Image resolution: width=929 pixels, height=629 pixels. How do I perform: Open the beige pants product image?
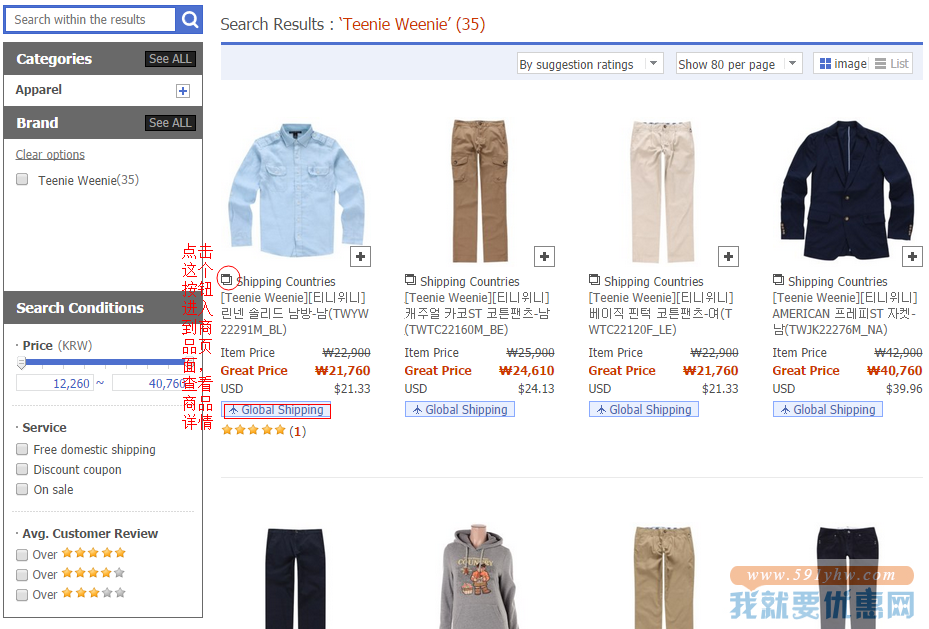tap(662, 191)
